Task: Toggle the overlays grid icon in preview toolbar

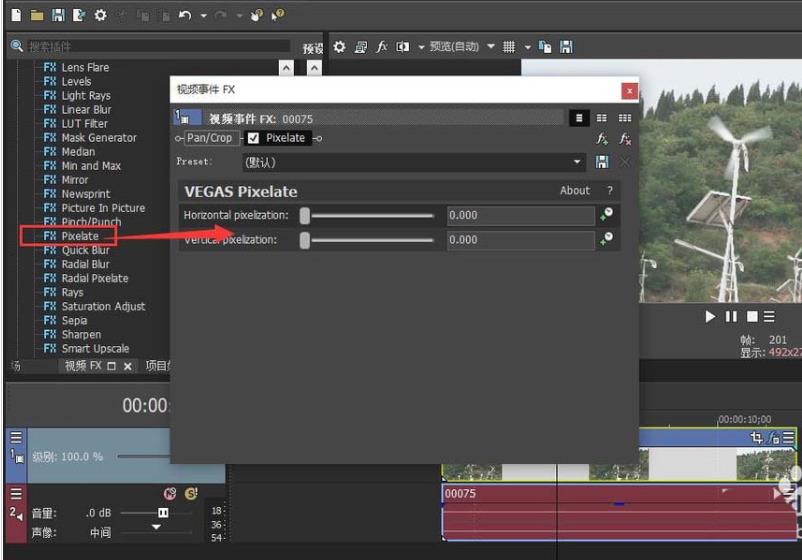Action: coord(508,47)
